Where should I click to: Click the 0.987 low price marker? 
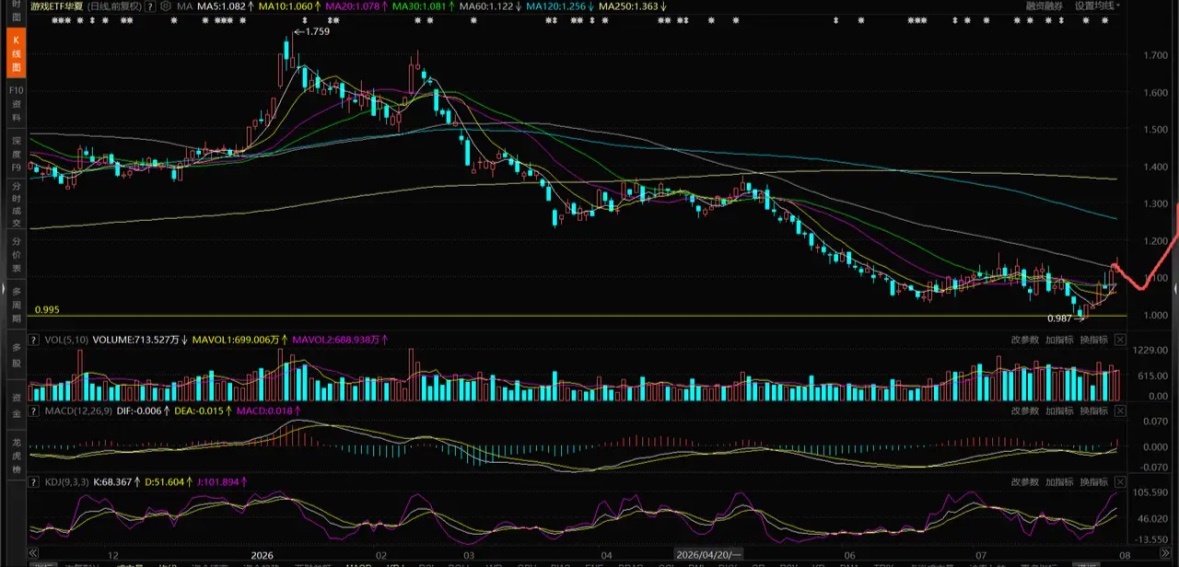1065,318
